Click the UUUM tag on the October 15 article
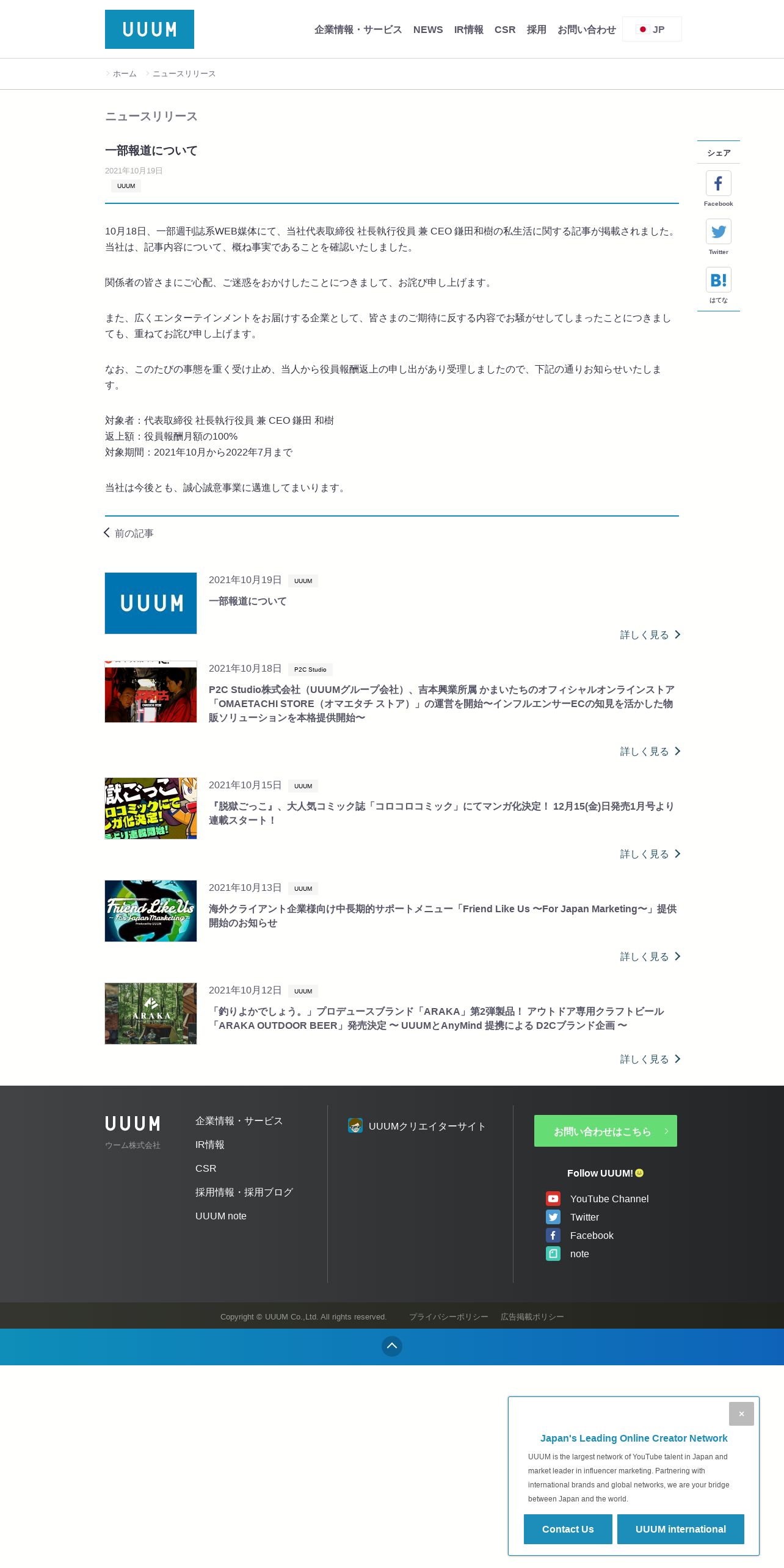This screenshot has height=1568, width=784. click(x=303, y=786)
